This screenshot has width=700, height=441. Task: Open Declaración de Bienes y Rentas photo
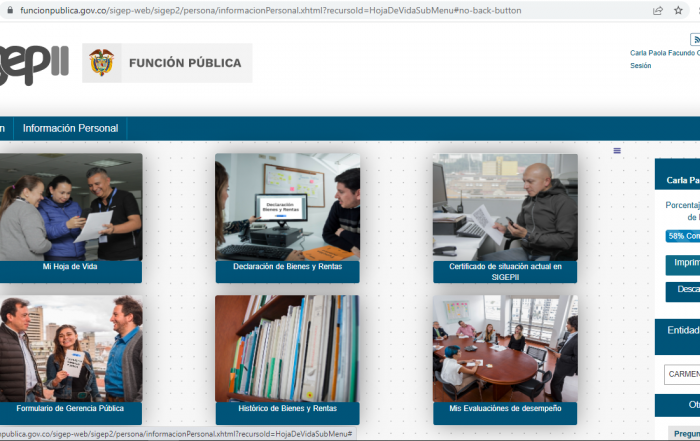(288, 207)
